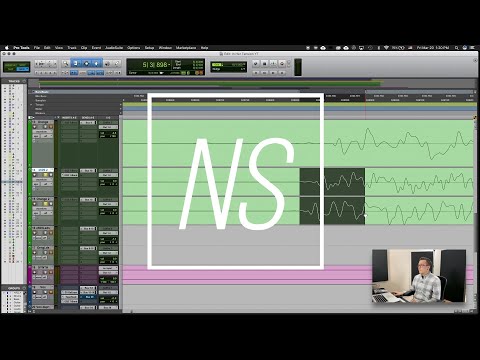Open the Setup menu

coord(149,48)
